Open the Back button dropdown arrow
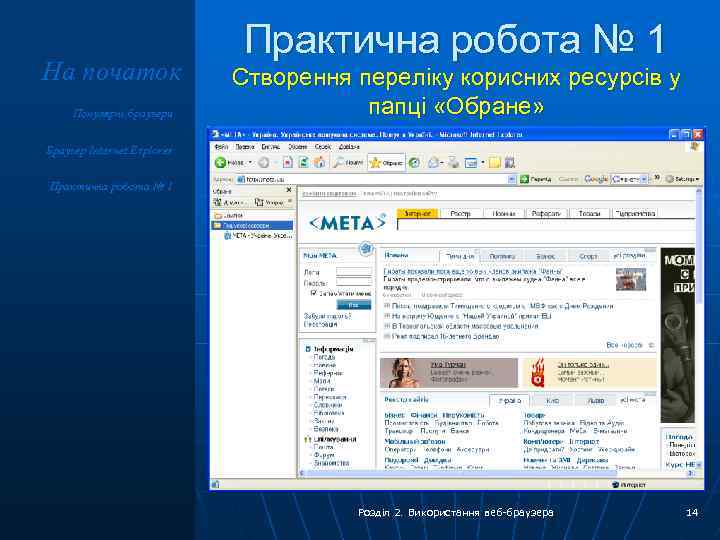This screenshot has height=540, width=720. coord(251,163)
